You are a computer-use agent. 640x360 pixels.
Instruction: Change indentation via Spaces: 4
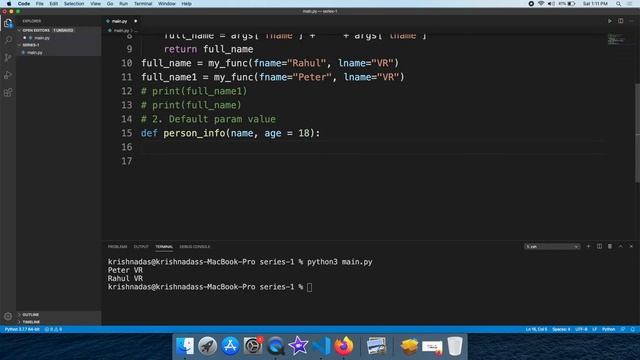[x=561, y=329]
